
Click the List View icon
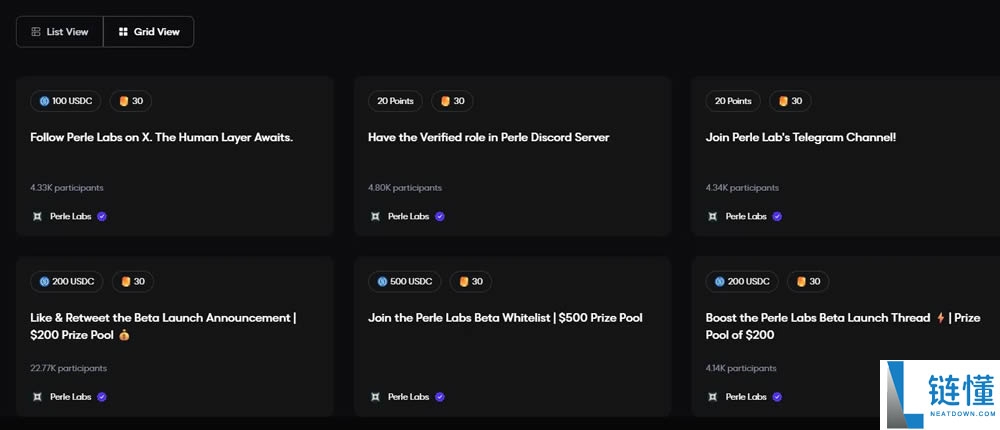36,32
